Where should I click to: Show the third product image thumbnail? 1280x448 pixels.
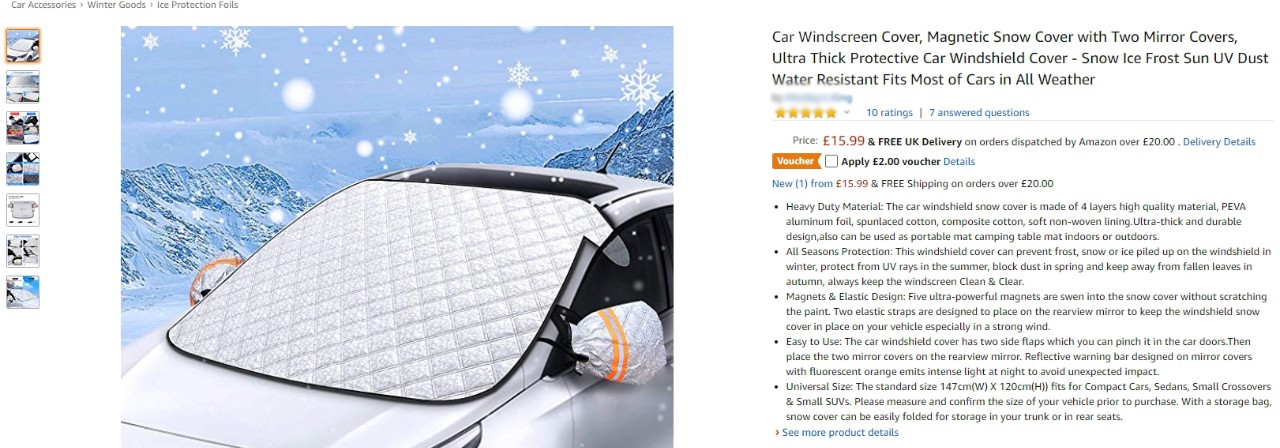coord(23,128)
